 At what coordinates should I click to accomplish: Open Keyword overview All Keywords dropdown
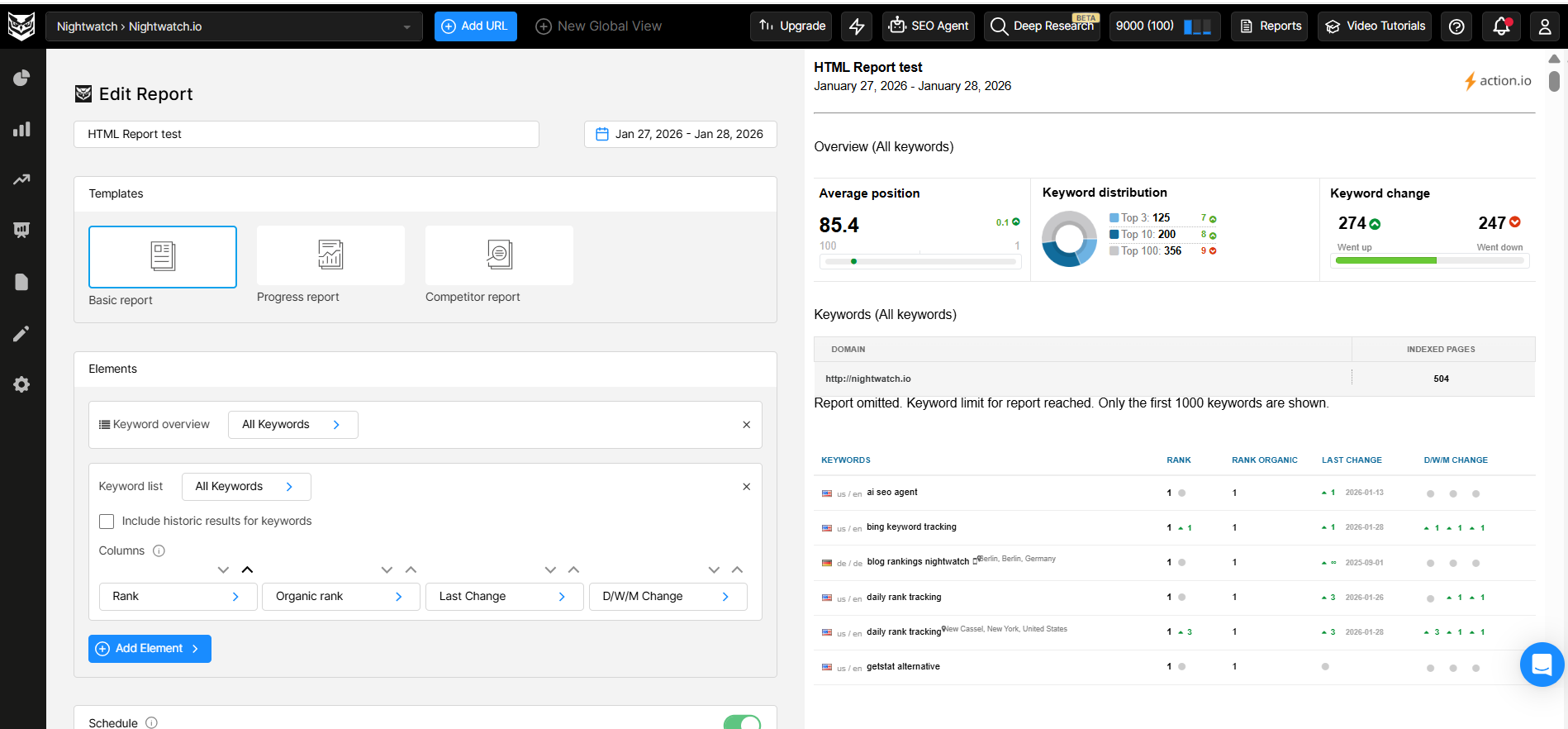(x=293, y=425)
